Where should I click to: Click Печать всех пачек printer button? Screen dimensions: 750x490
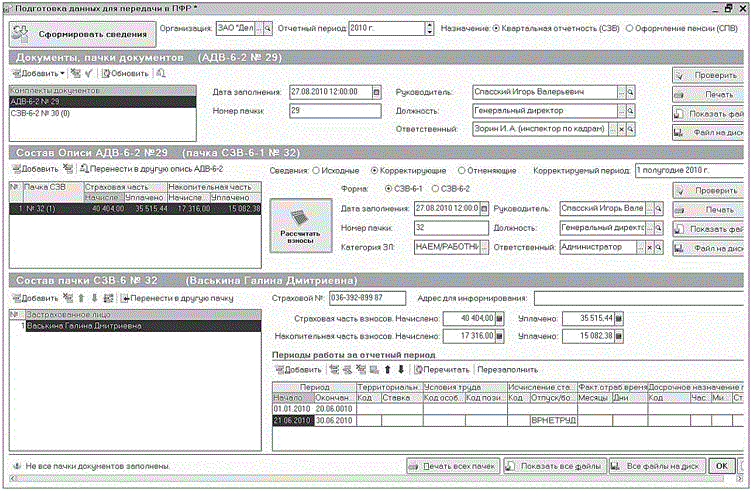[x=452, y=466]
